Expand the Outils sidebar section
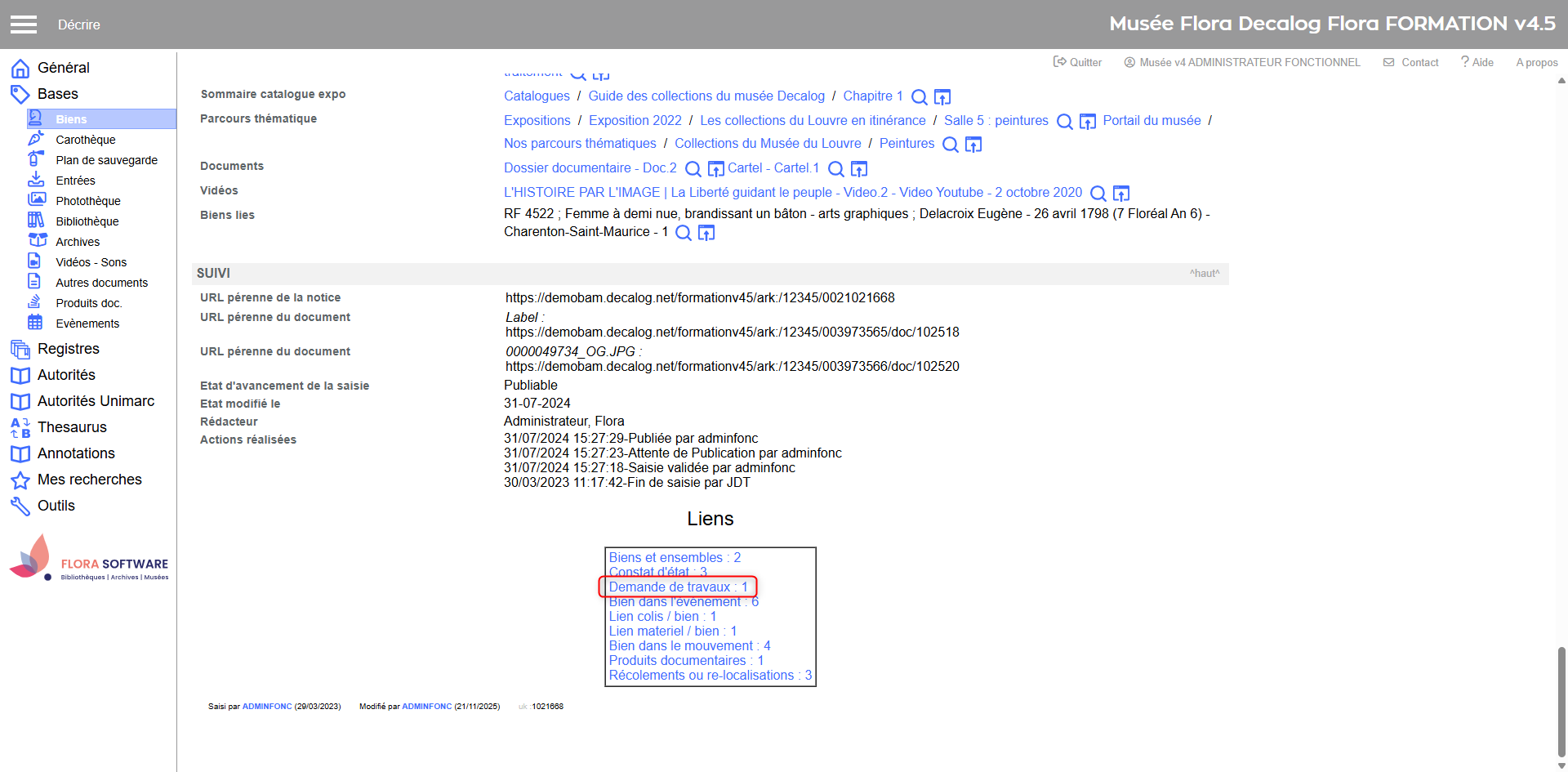1568x772 pixels. point(56,506)
